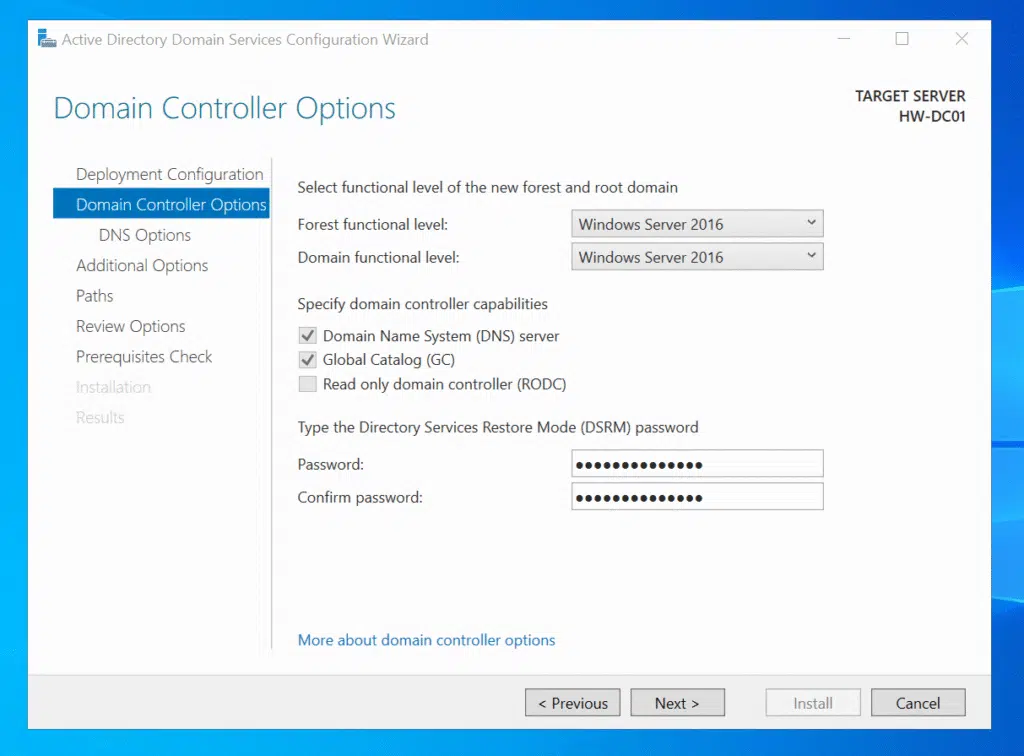
Task: Cancel the configuration wizard
Action: tap(917, 703)
